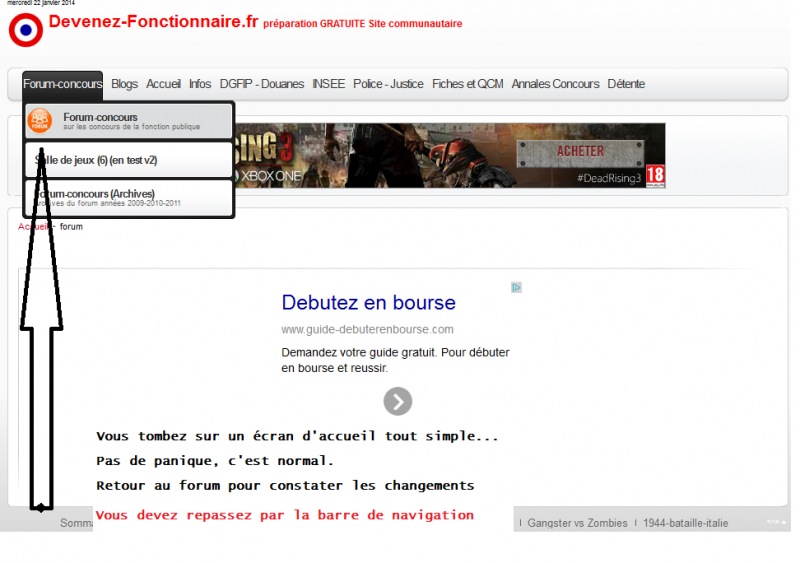Go to Blogs in navigation bar
800x563 pixels.
tap(124, 84)
